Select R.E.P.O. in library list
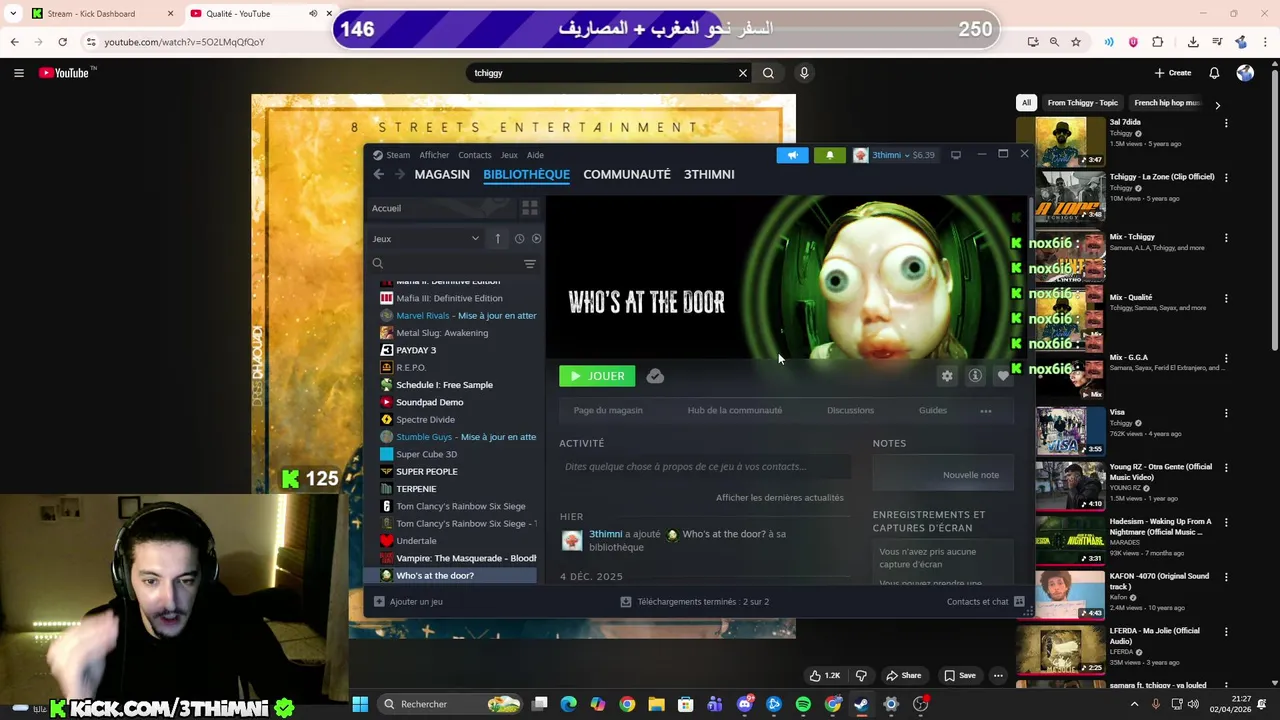This screenshot has width=1280, height=720. (411, 368)
